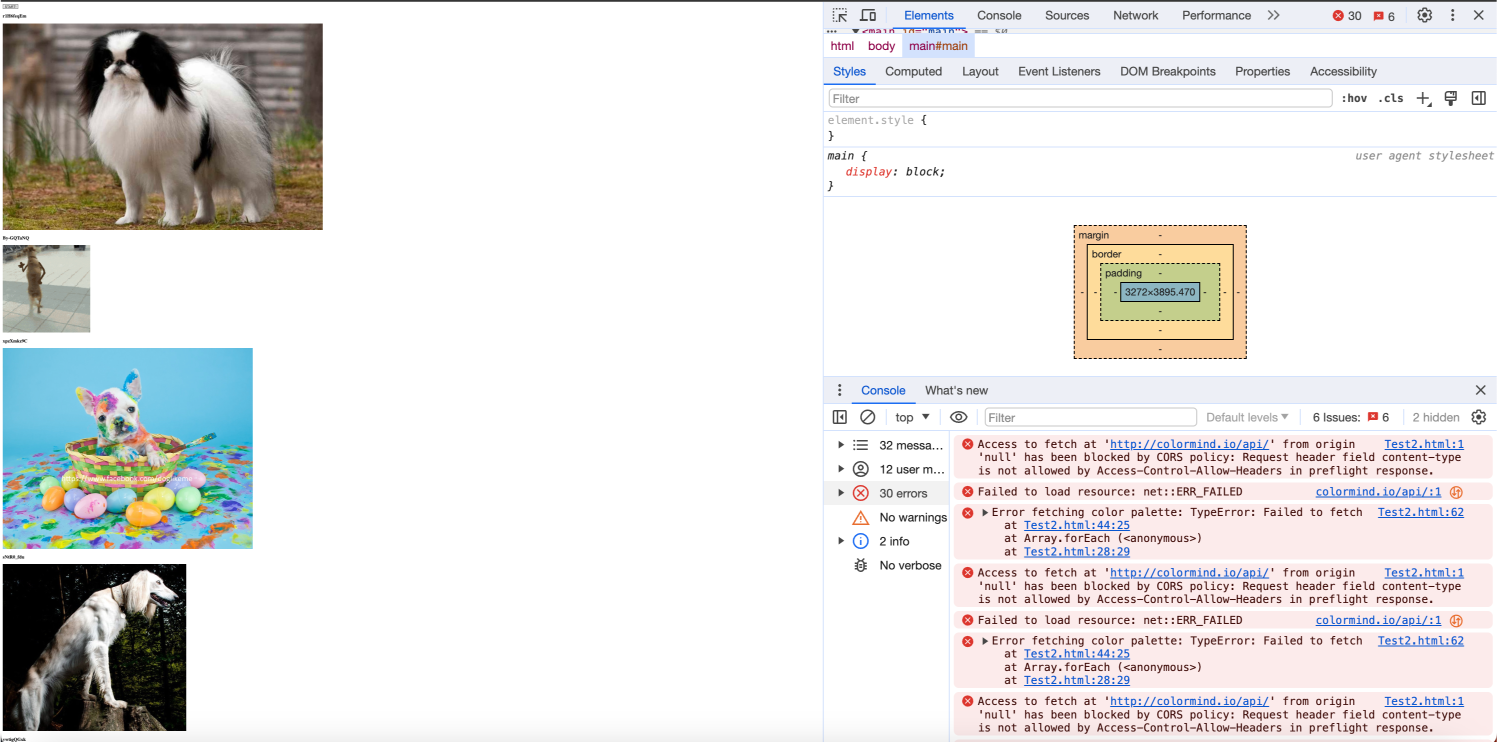Toggle the .cls element classes button

point(1390,98)
